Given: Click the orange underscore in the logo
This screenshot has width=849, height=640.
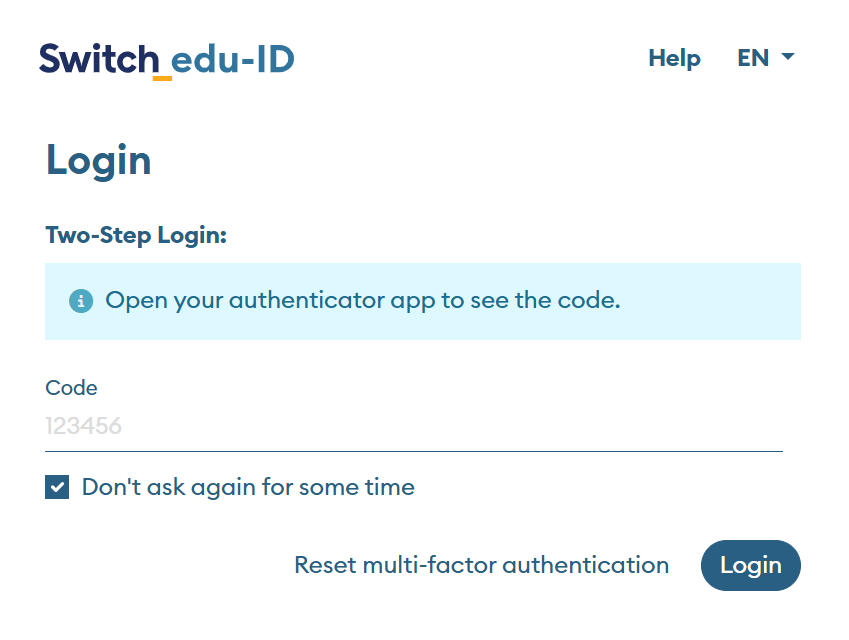Looking at the screenshot, I should click(x=162, y=78).
